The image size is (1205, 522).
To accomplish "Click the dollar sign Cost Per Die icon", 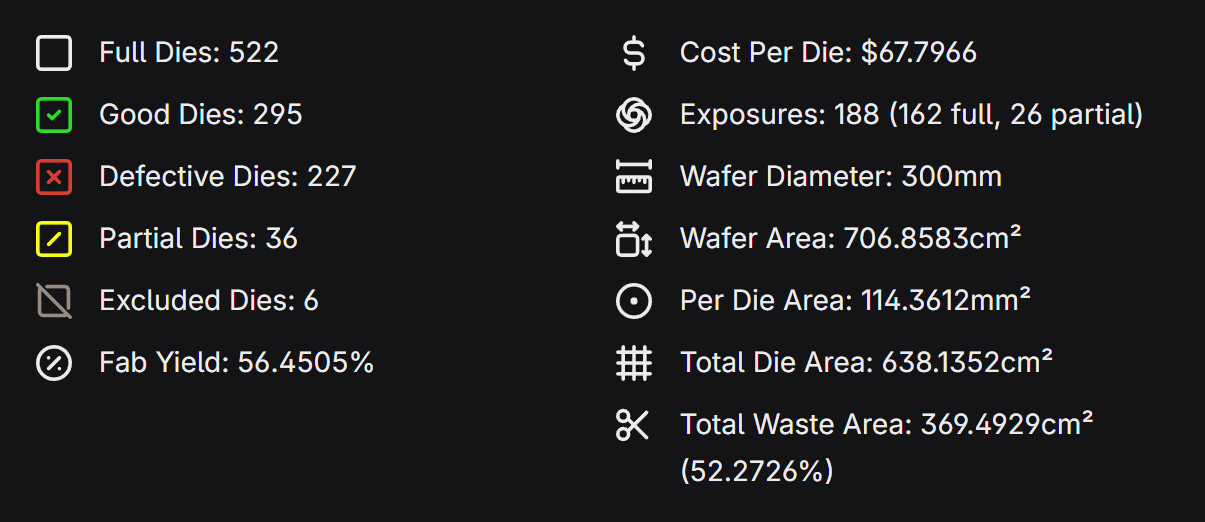I will 634,53.
